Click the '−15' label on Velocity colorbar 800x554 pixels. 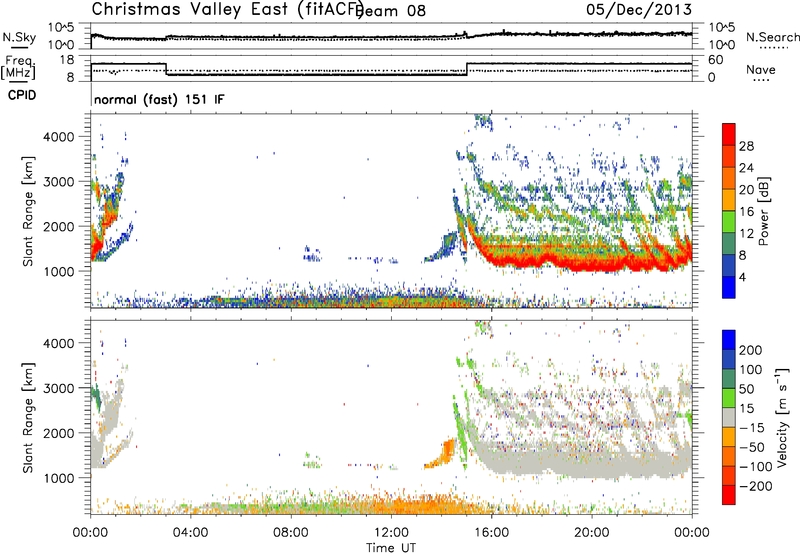pos(752,428)
